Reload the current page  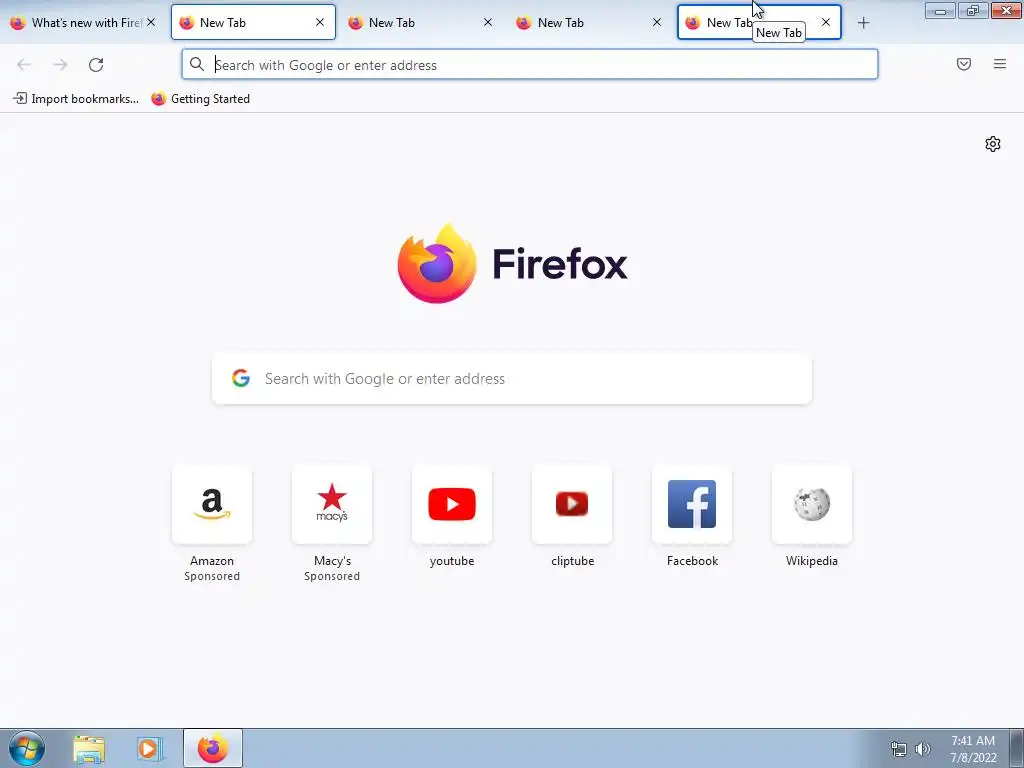tap(96, 65)
